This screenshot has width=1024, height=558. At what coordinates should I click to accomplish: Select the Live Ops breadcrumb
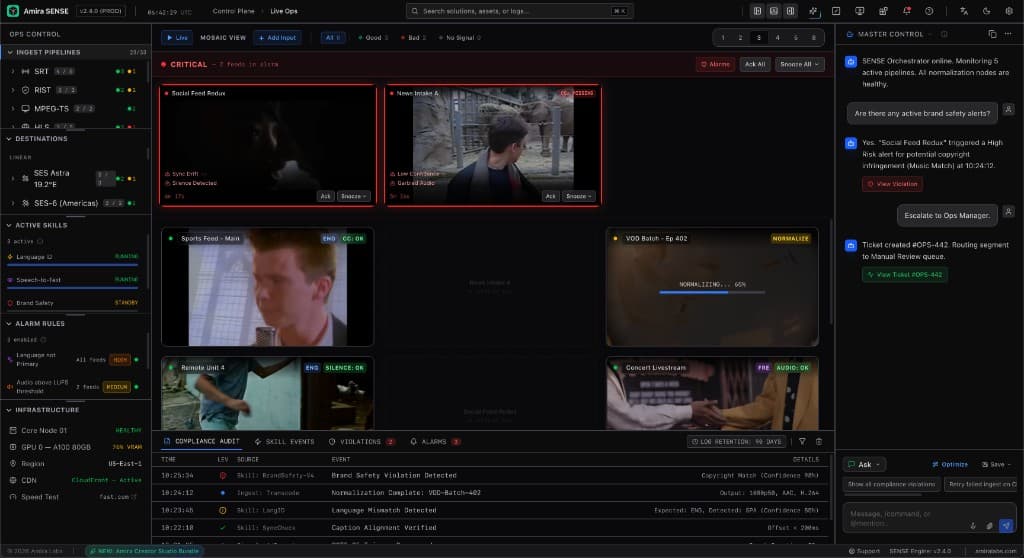[x=283, y=11]
